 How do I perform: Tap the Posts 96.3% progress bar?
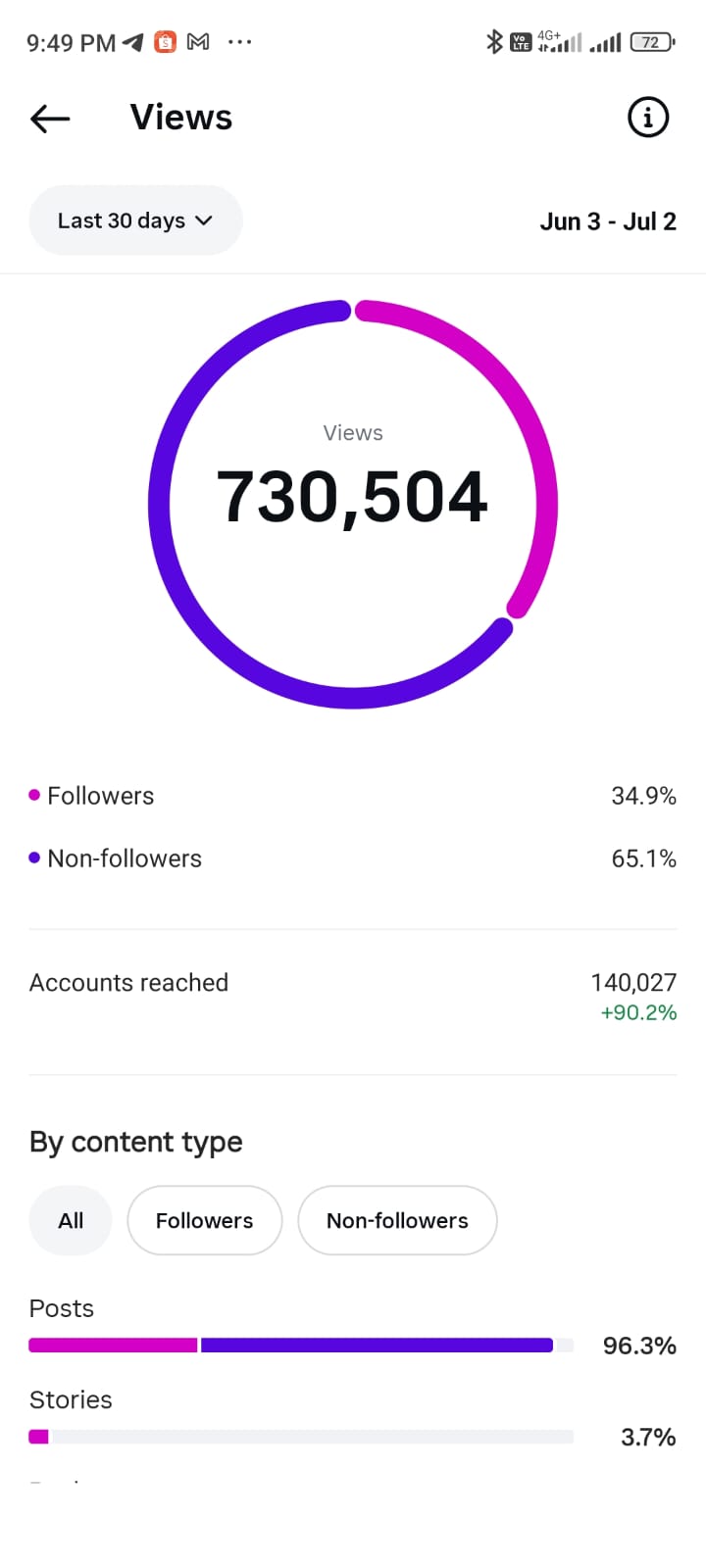301,1346
